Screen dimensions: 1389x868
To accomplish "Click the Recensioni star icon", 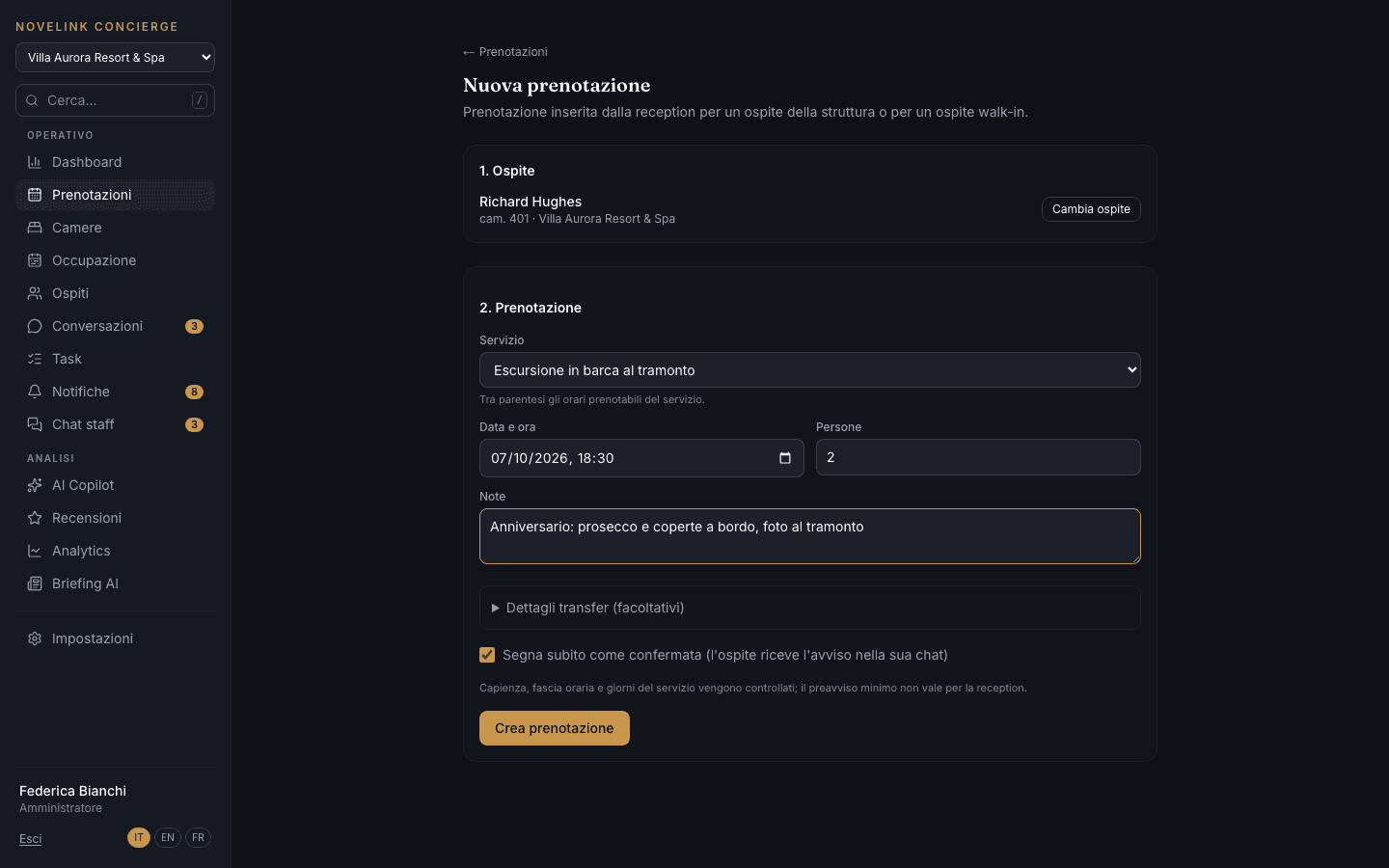I will [x=35, y=518].
